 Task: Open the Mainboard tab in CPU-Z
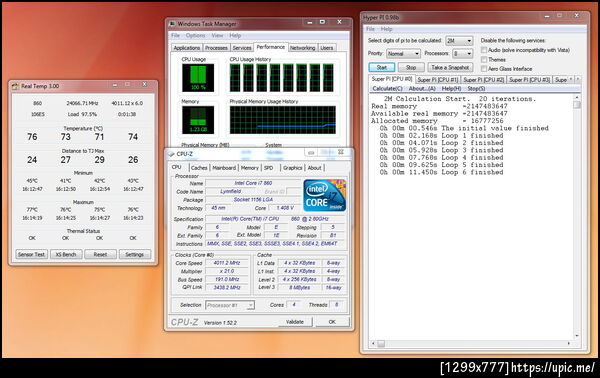[224, 168]
